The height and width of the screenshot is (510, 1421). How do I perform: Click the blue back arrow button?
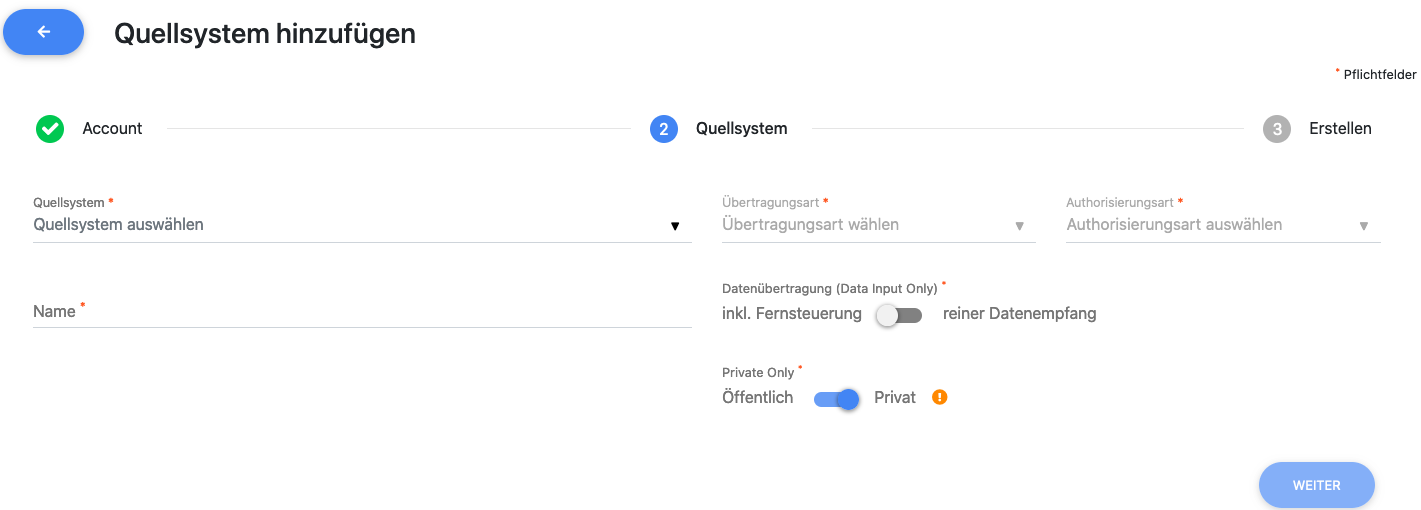point(44,32)
